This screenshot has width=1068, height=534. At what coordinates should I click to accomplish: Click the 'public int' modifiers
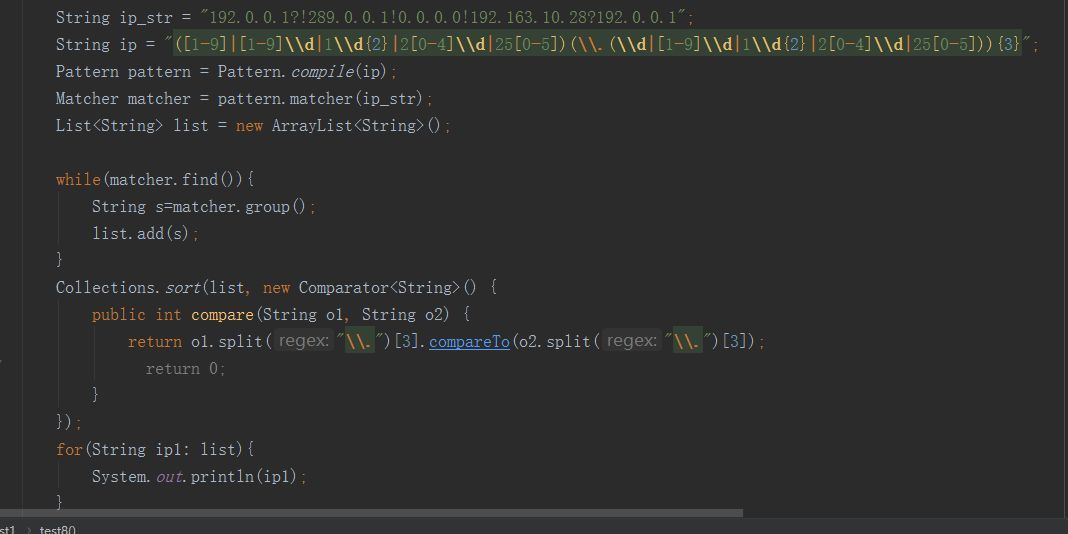click(x=137, y=315)
